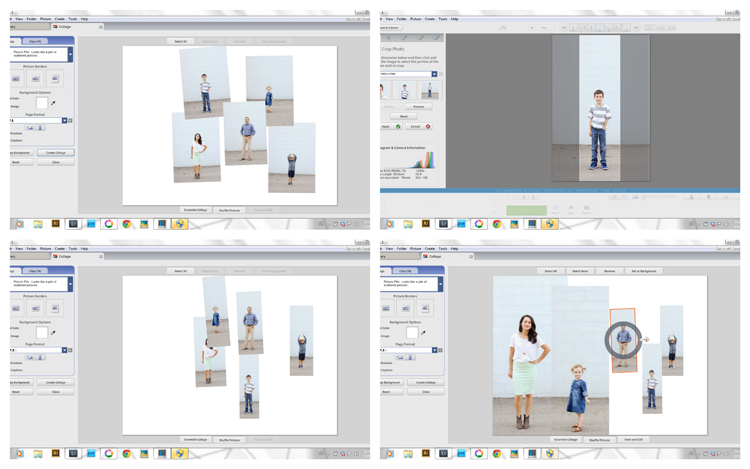Open the Tools menu in the menu bar
Image resolution: width=750 pixels, height=469 pixels.
73,19
